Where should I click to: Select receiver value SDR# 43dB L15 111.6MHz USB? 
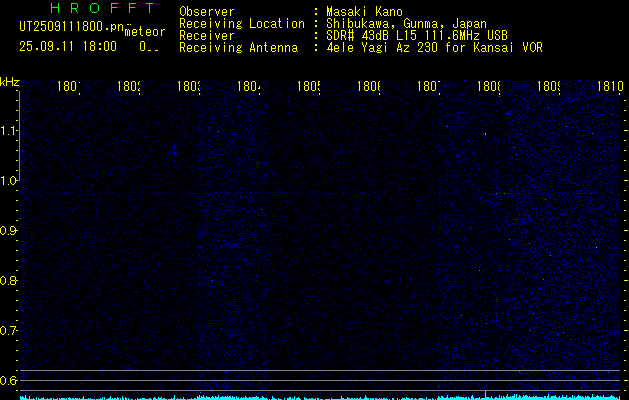pyautogui.click(x=417, y=36)
